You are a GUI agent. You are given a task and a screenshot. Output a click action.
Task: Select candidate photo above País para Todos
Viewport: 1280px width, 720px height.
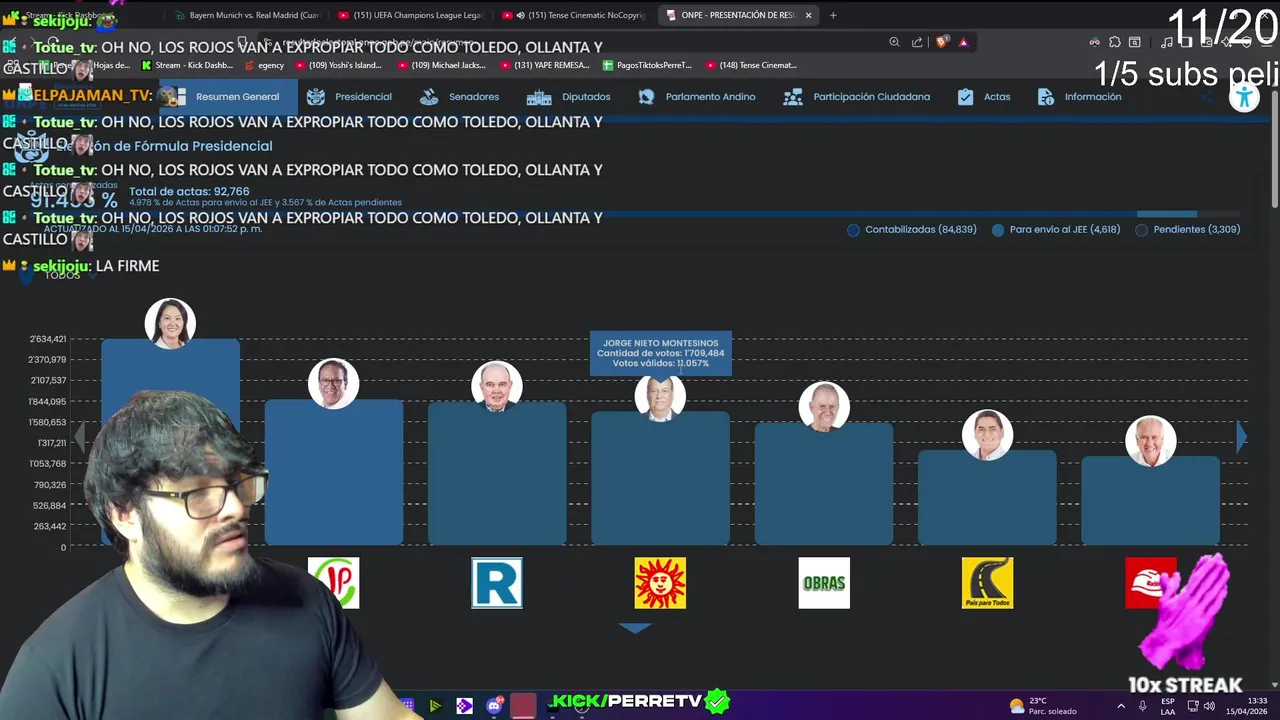pos(987,434)
